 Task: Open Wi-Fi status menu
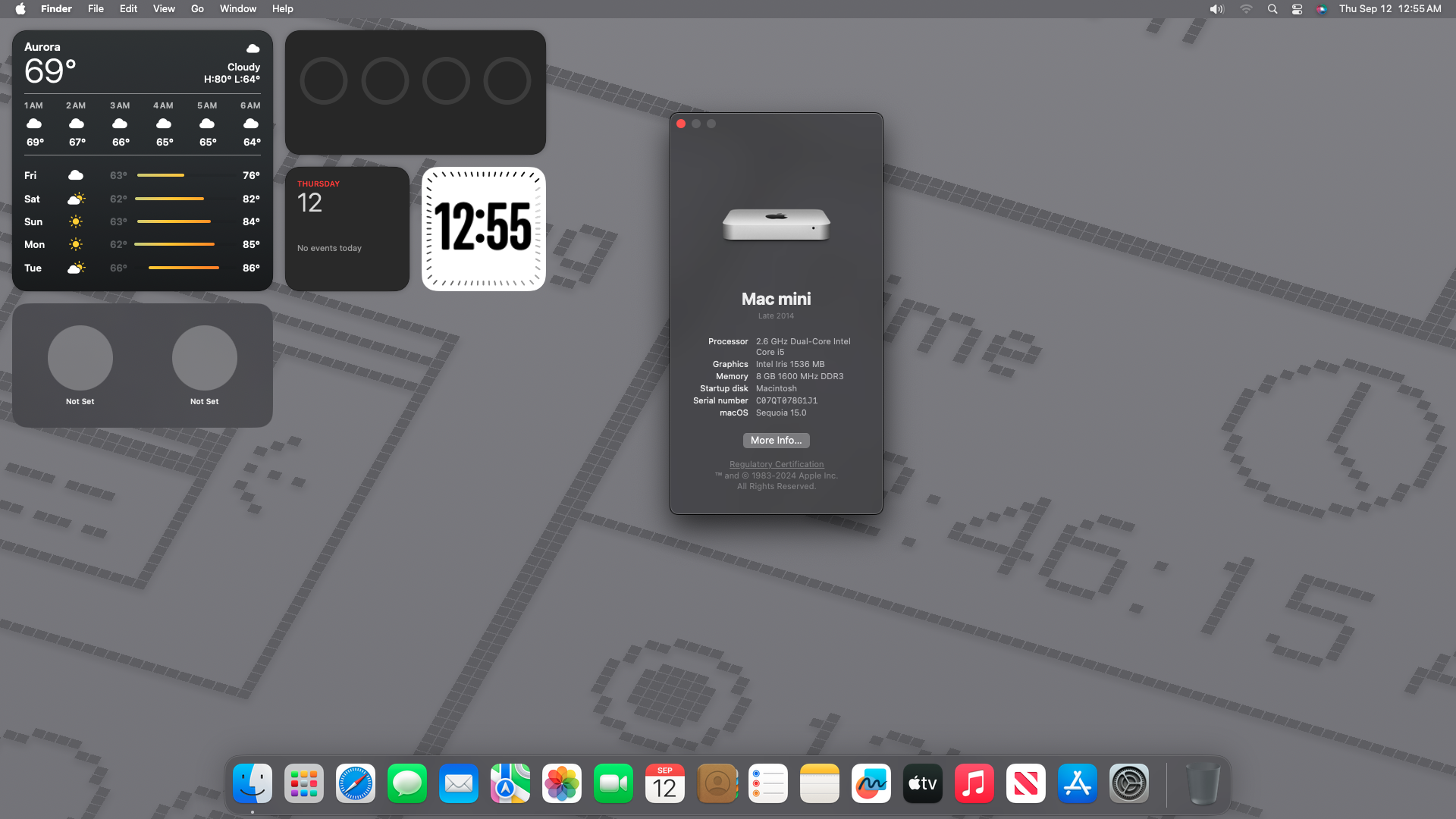point(1246,9)
